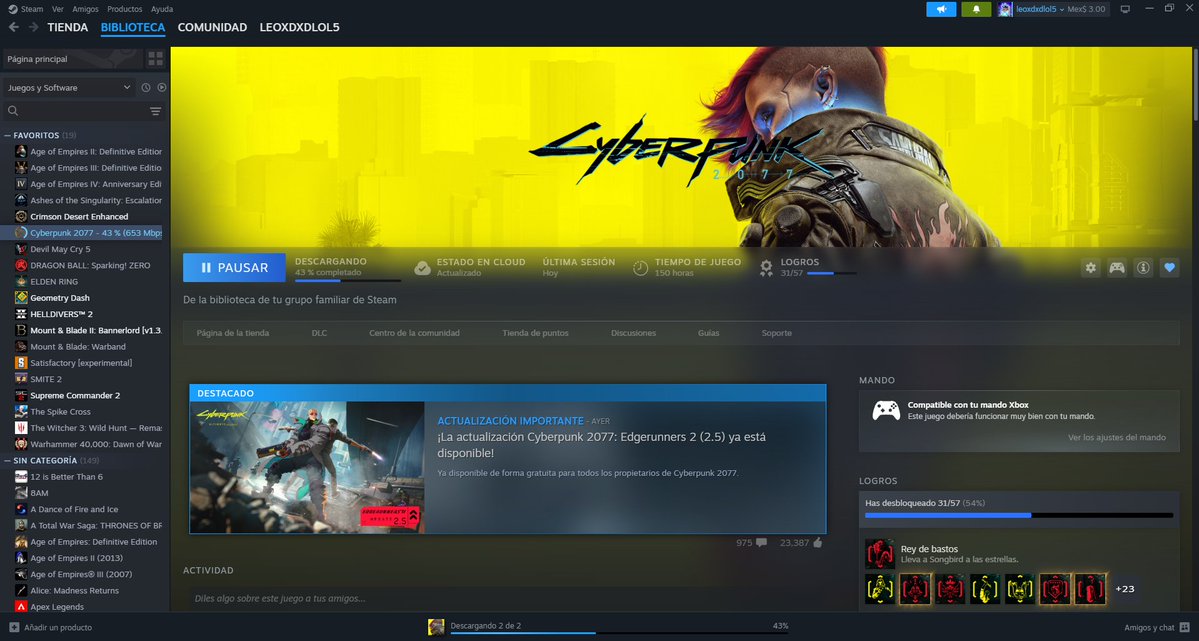Pause the Cyberpunk 2077 download
The height and width of the screenshot is (641, 1199).
tap(234, 268)
